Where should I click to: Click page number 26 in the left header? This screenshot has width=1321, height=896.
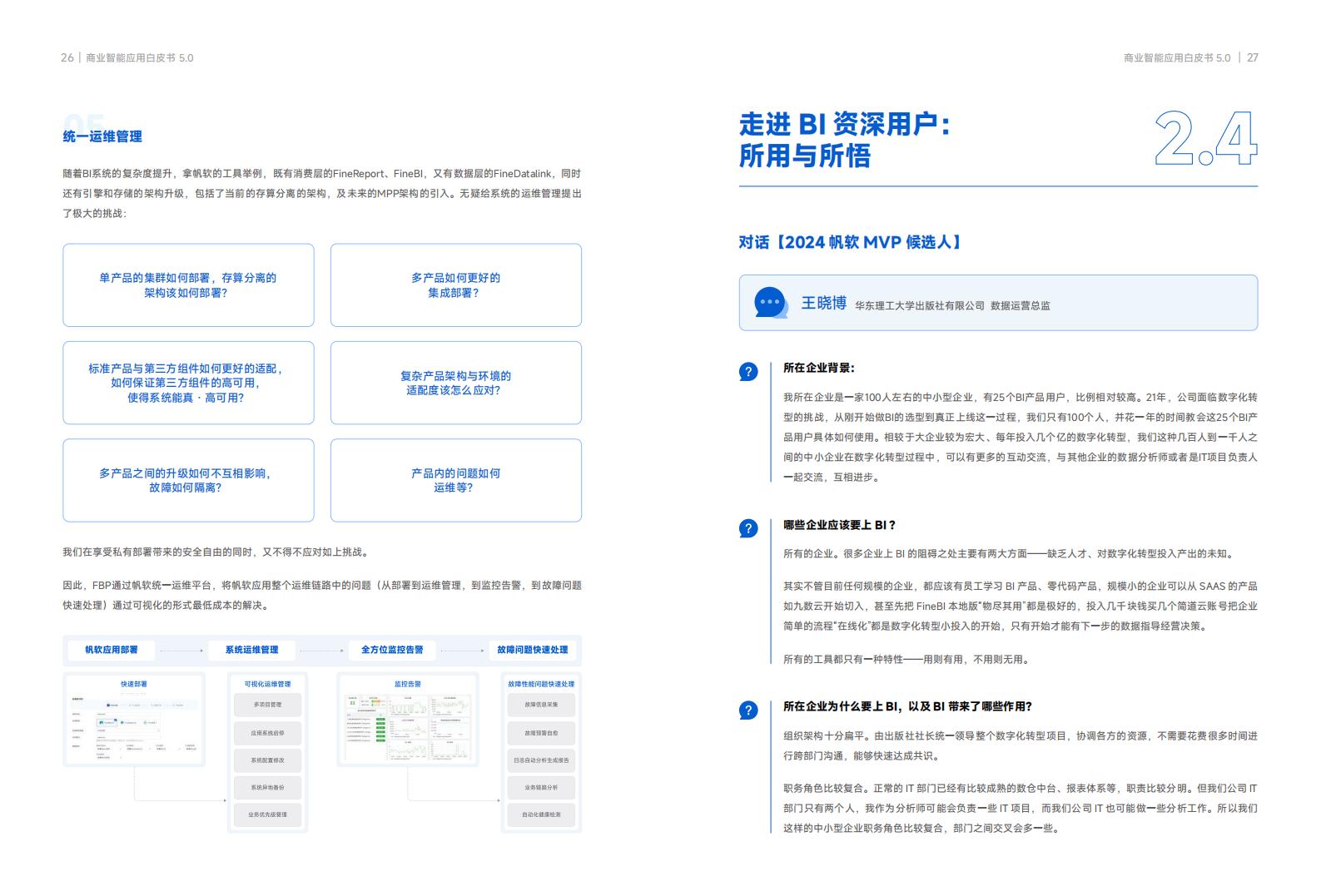67,57
